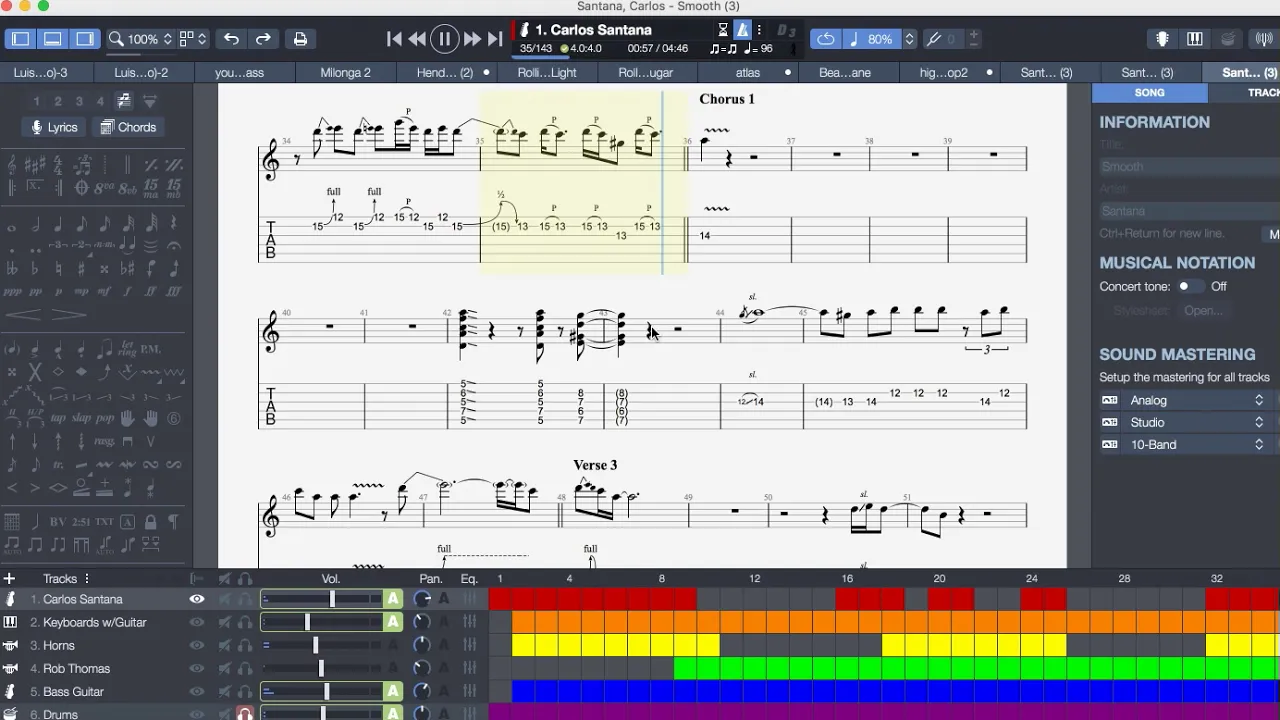Image resolution: width=1280 pixels, height=720 pixels.
Task: Switch to the Milonga 2 tab
Action: pos(345,72)
